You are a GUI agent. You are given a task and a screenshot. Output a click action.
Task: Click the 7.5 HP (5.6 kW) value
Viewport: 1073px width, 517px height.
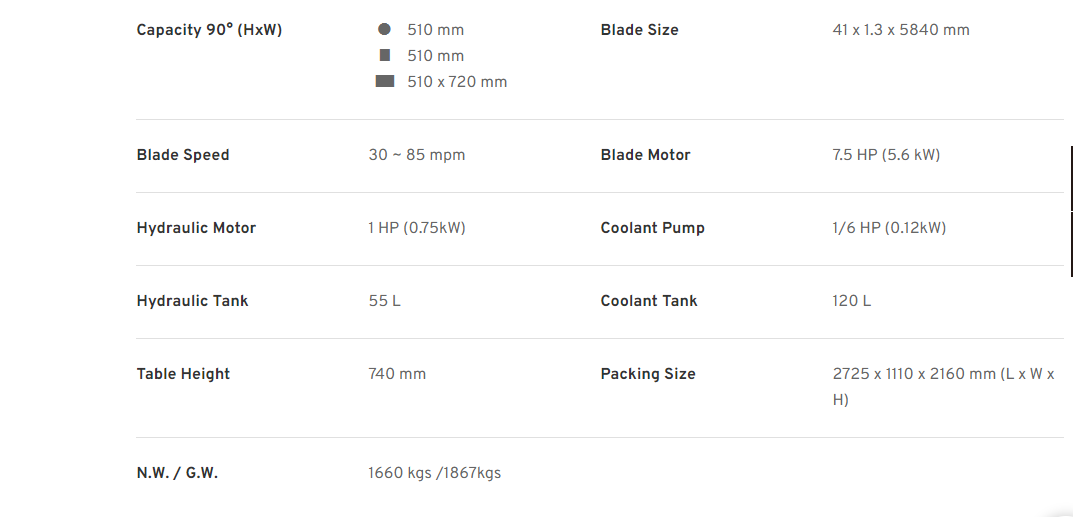(x=886, y=155)
